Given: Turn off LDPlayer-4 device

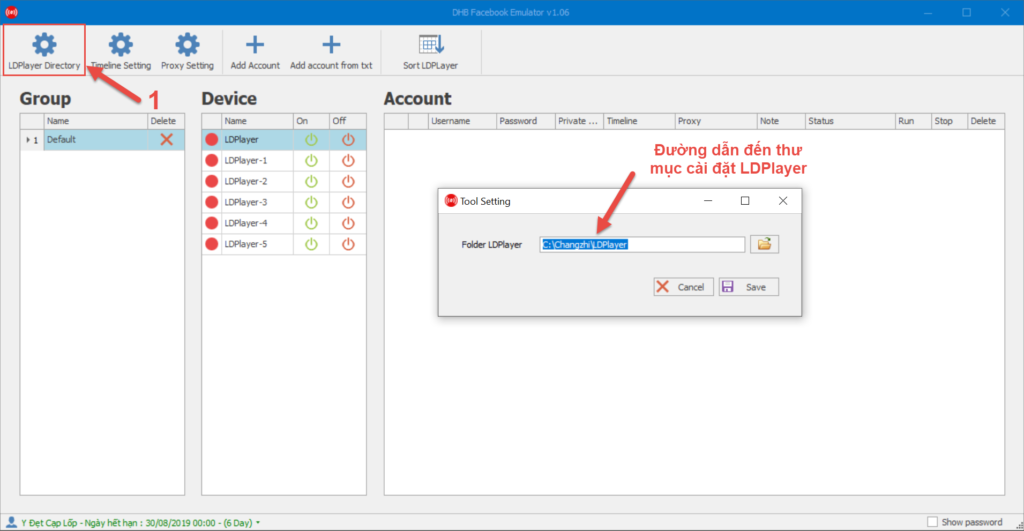Looking at the screenshot, I should (348, 223).
